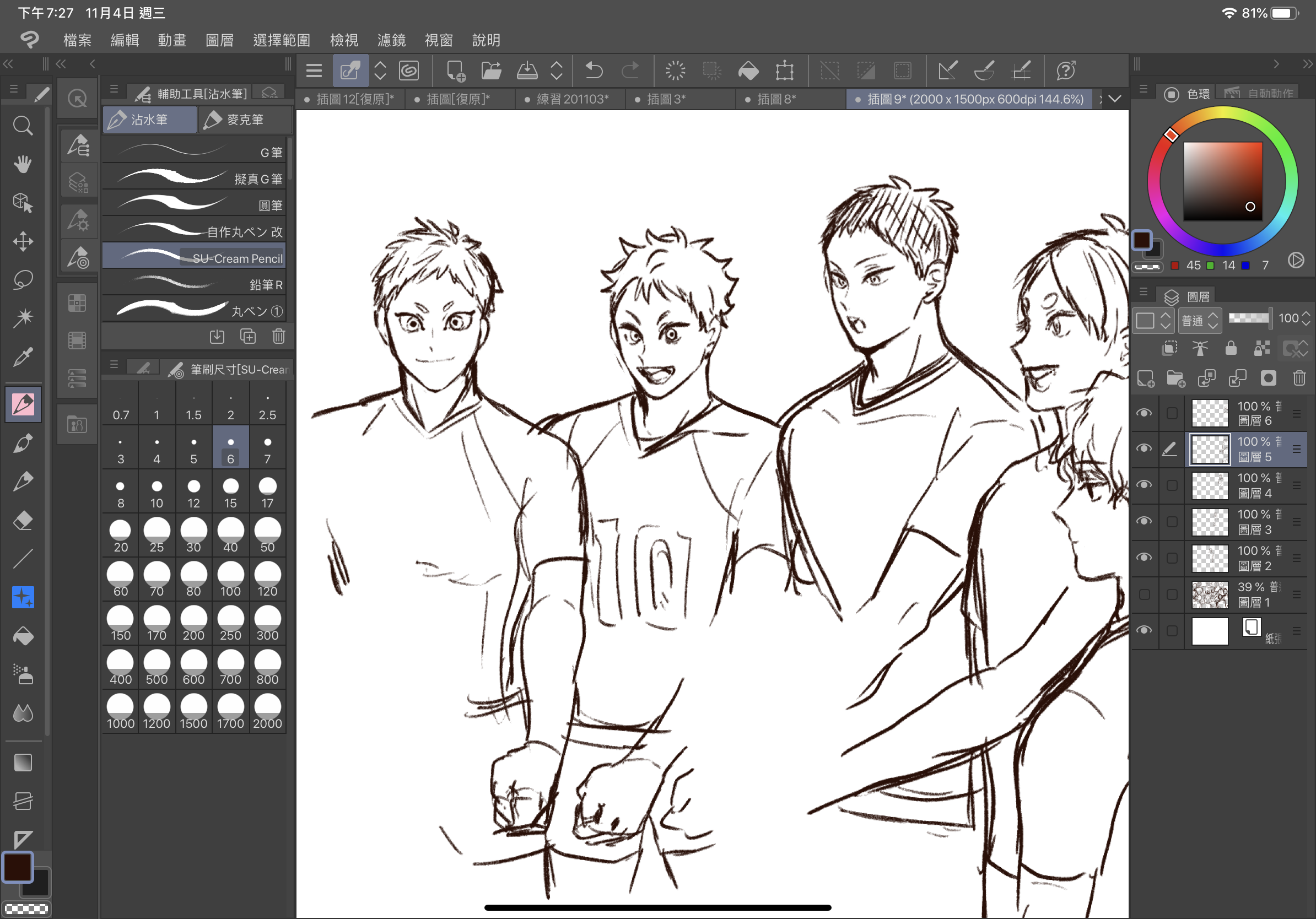Switch to the 插圖 3* canvas tab

(681, 99)
